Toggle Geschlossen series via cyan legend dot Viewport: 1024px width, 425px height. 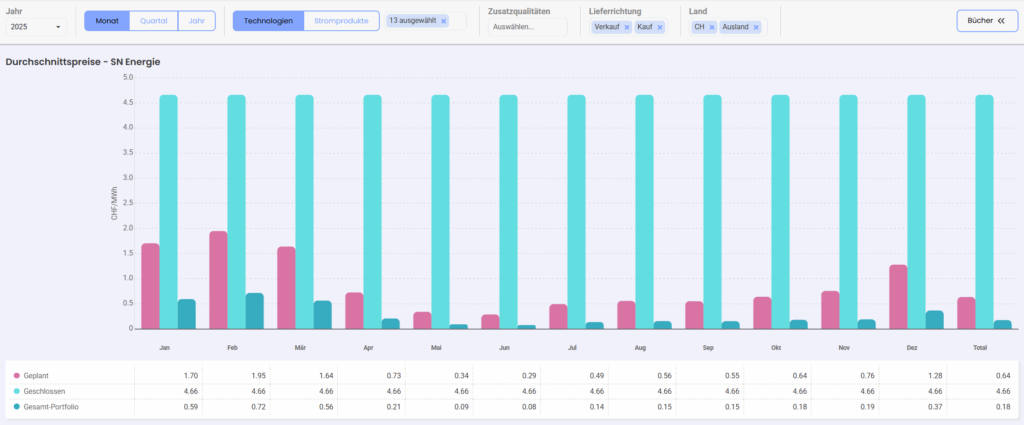pyautogui.click(x=16, y=391)
